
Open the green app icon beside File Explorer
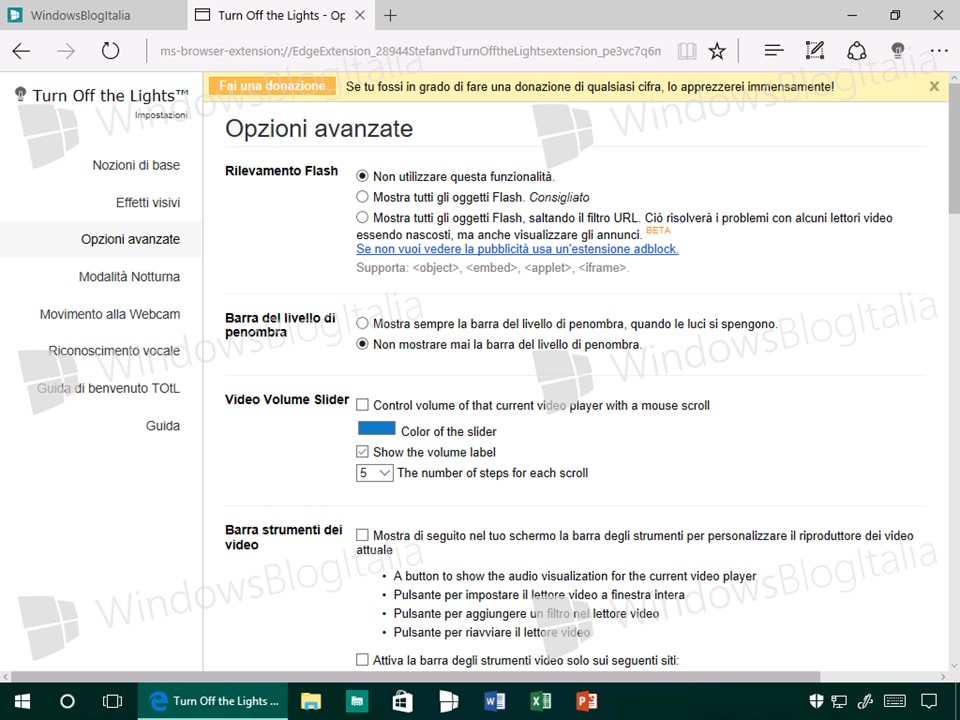pos(356,701)
